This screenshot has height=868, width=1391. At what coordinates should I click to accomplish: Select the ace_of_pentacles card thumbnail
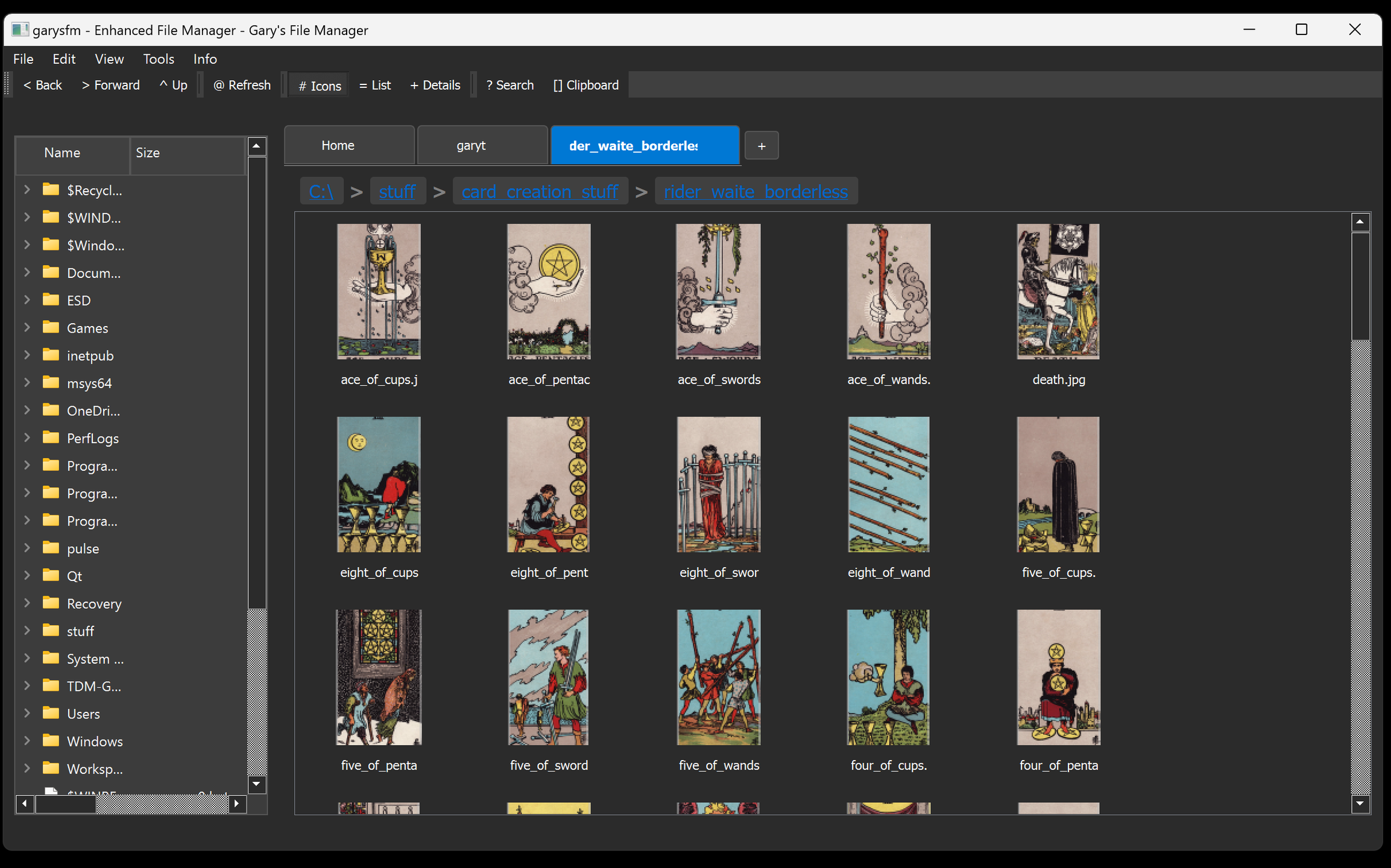coord(549,292)
